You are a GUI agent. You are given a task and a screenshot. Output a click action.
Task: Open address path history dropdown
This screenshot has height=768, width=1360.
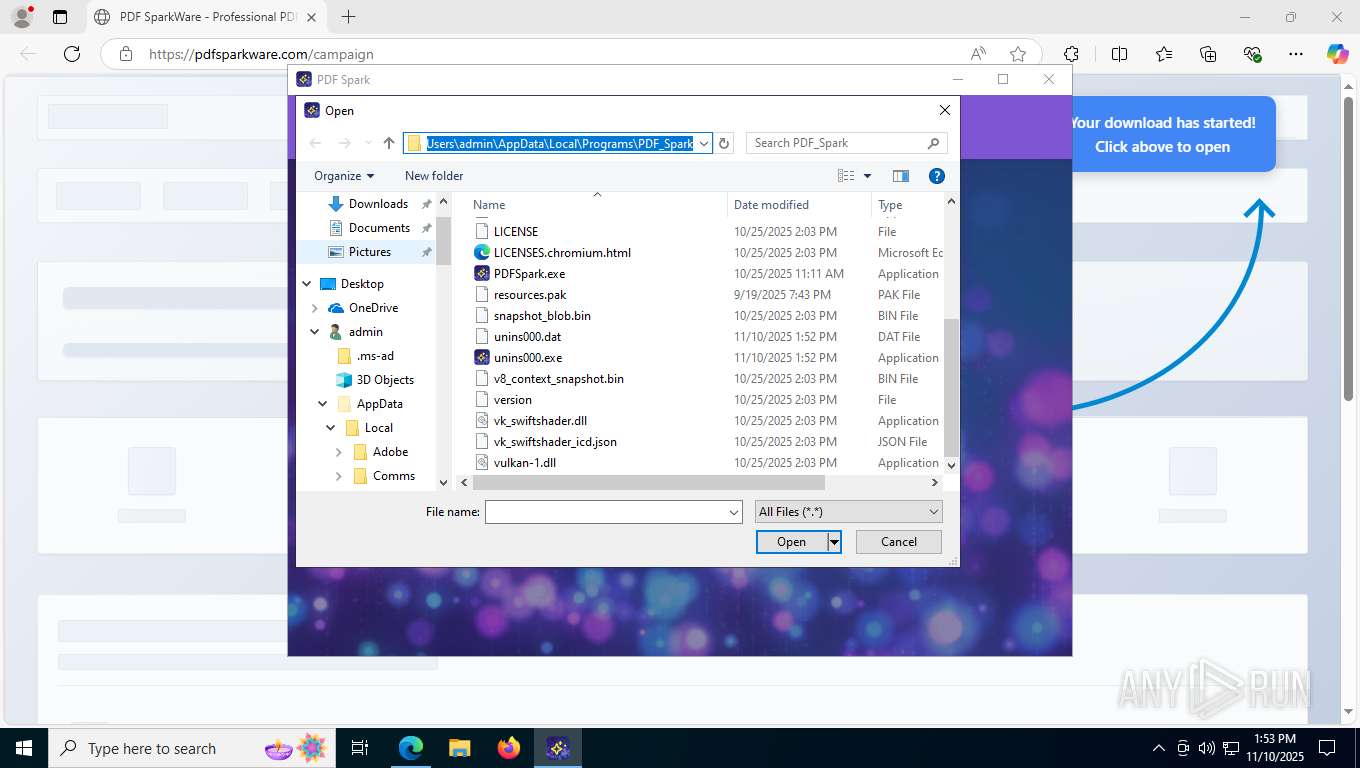[x=704, y=143]
